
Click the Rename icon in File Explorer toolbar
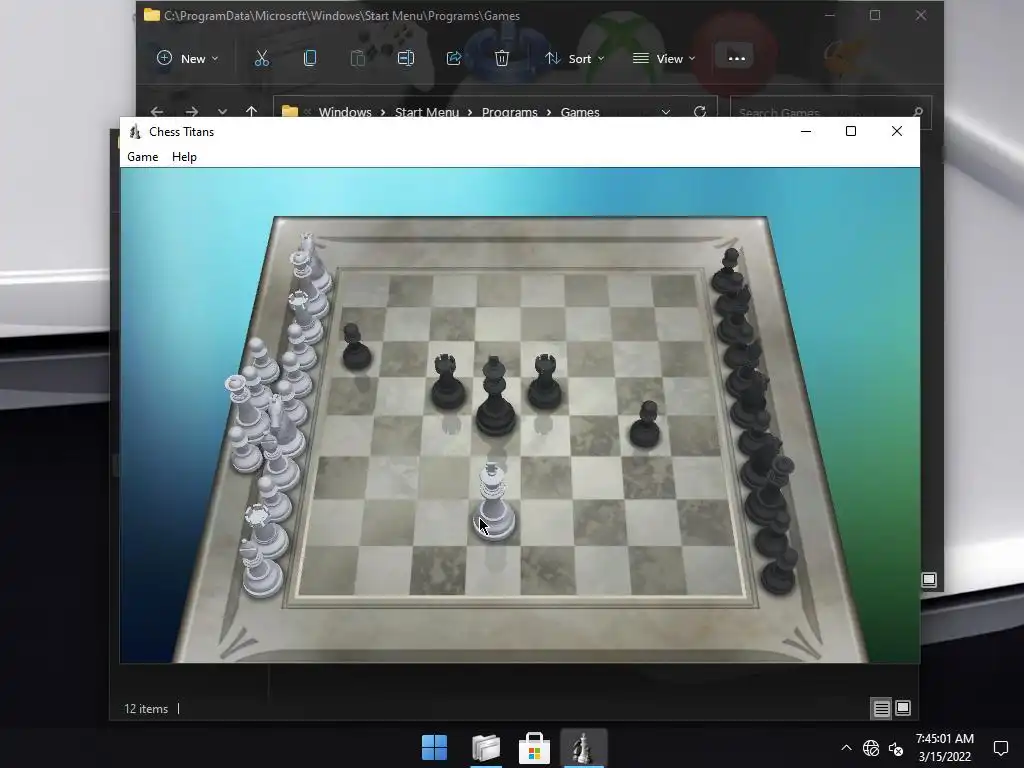click(x=406, y=59)
